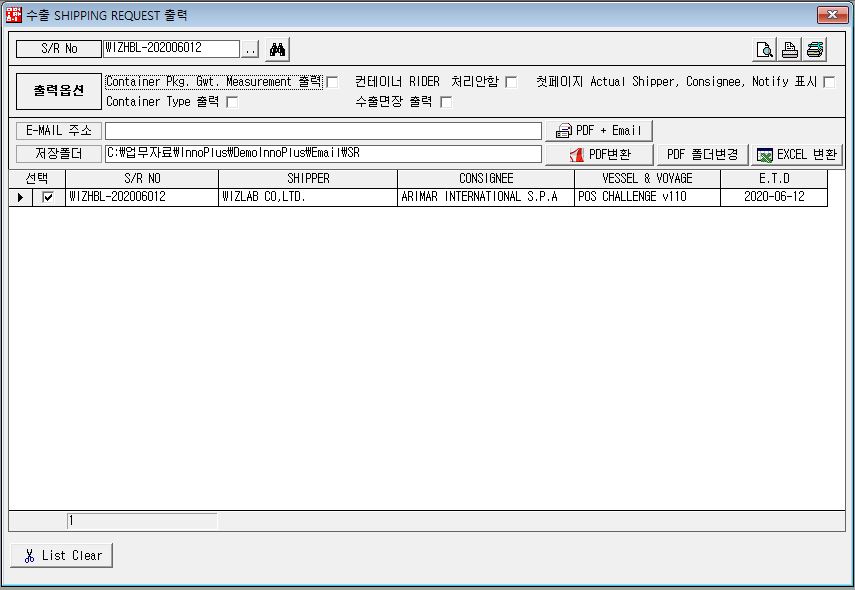
Task: Click the SHIPPER column header
Action: tap(308, 179)
